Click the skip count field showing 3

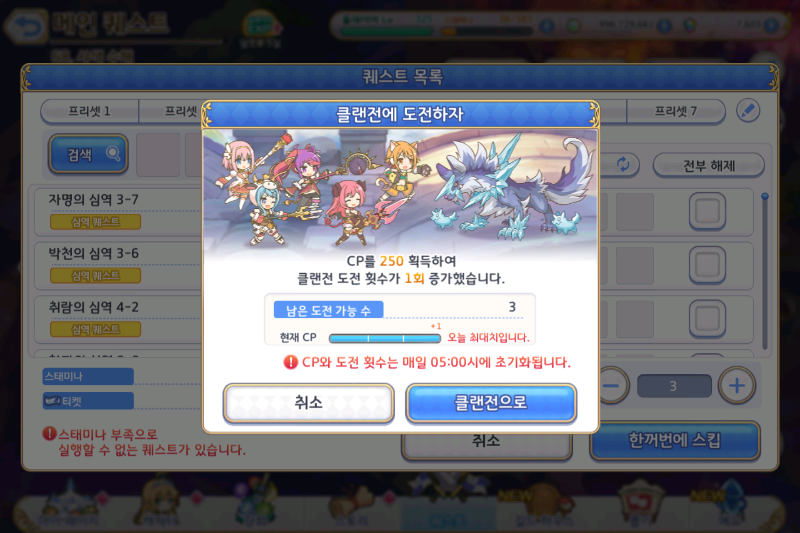click(674, 386)
